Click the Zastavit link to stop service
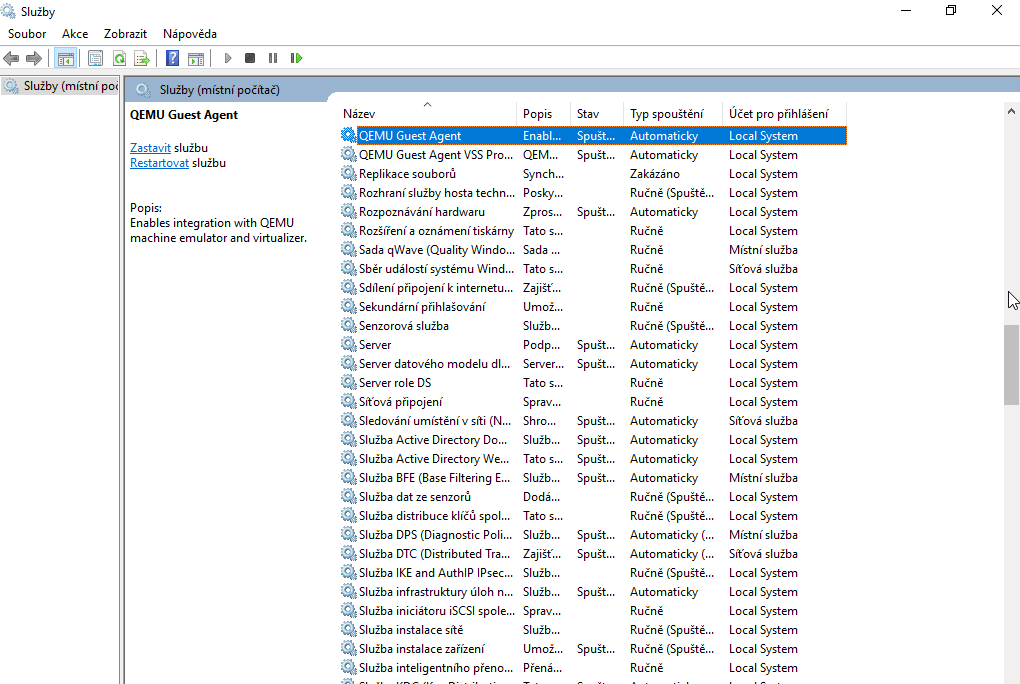Image resolution: width=1020 pixels, height=684 pixels. pos(150,148)
